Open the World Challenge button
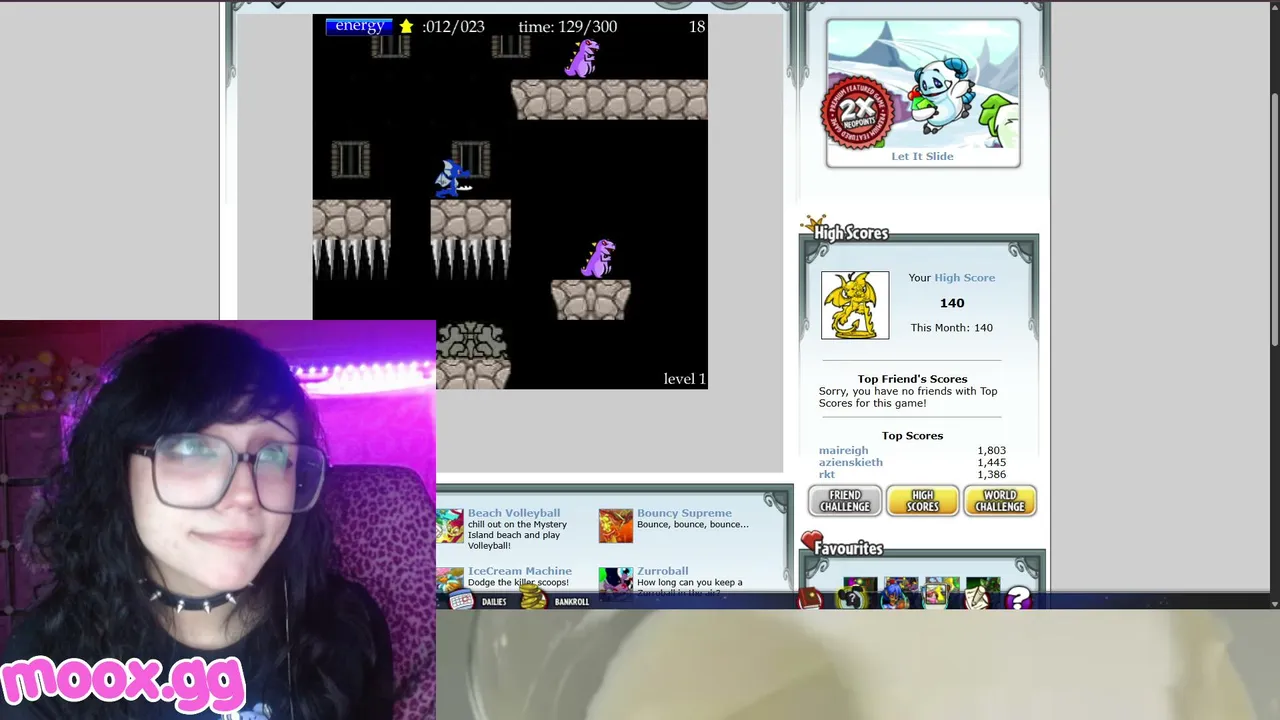1280x720 pixels. tap(1000, 501)
